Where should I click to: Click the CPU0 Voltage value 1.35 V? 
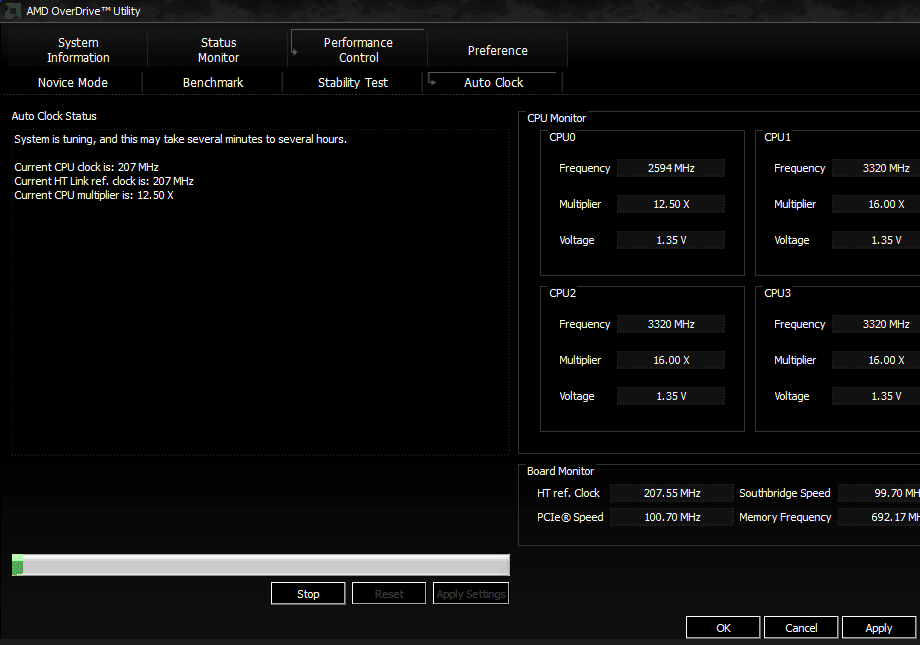click(671, 240)
